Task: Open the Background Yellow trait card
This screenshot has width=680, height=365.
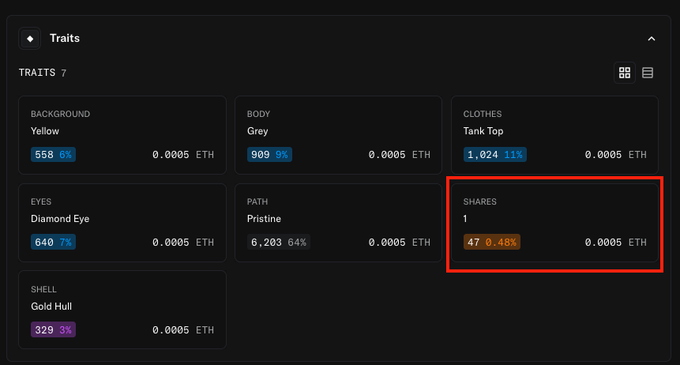Action: click(x=122, y=135)
